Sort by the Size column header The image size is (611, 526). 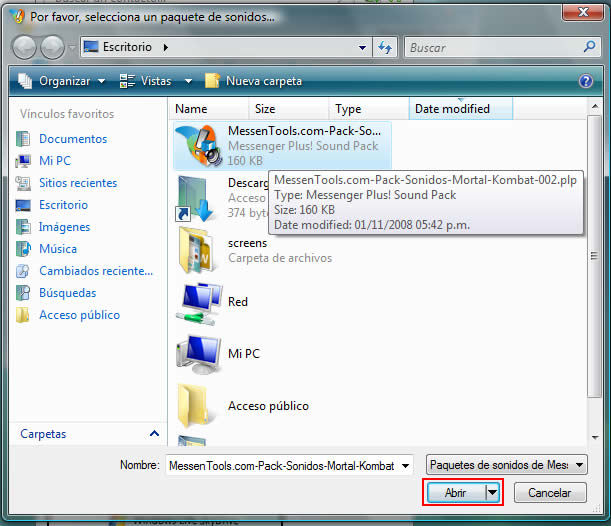click(289, 109)
